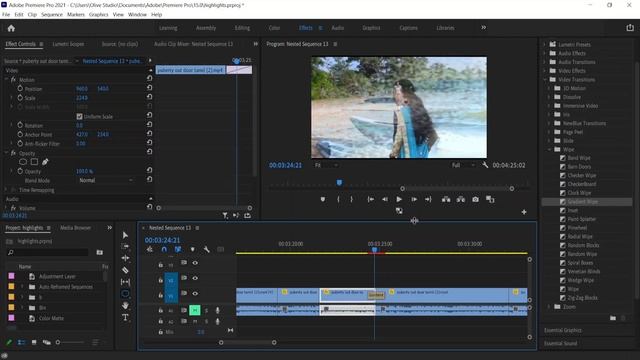Click the Lift button in Program monitor
This screenshot has height=360, width=640.
(446, 199)
